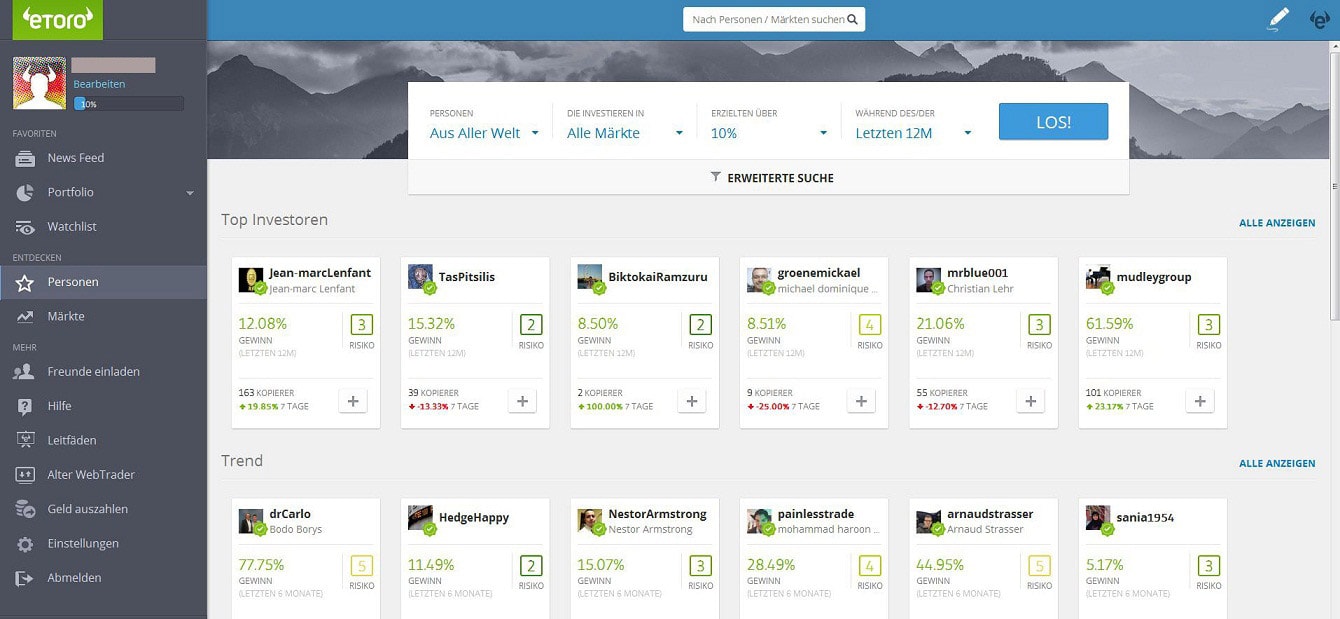Open the Personen 'Aus Aller Welt' dropdown
Viewport: 1340px width, 619px height.
484,133
